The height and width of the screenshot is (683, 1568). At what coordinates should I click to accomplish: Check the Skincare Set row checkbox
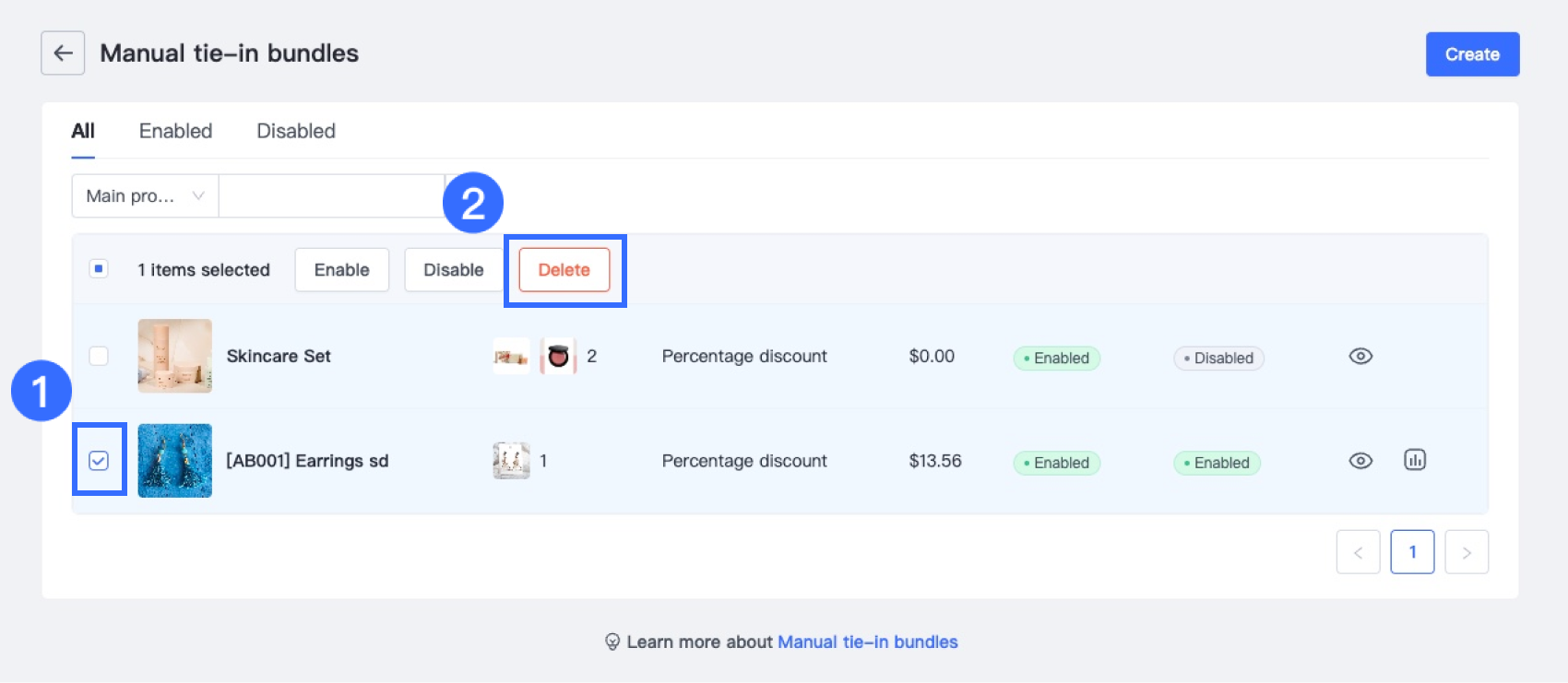tap(99, 356)
